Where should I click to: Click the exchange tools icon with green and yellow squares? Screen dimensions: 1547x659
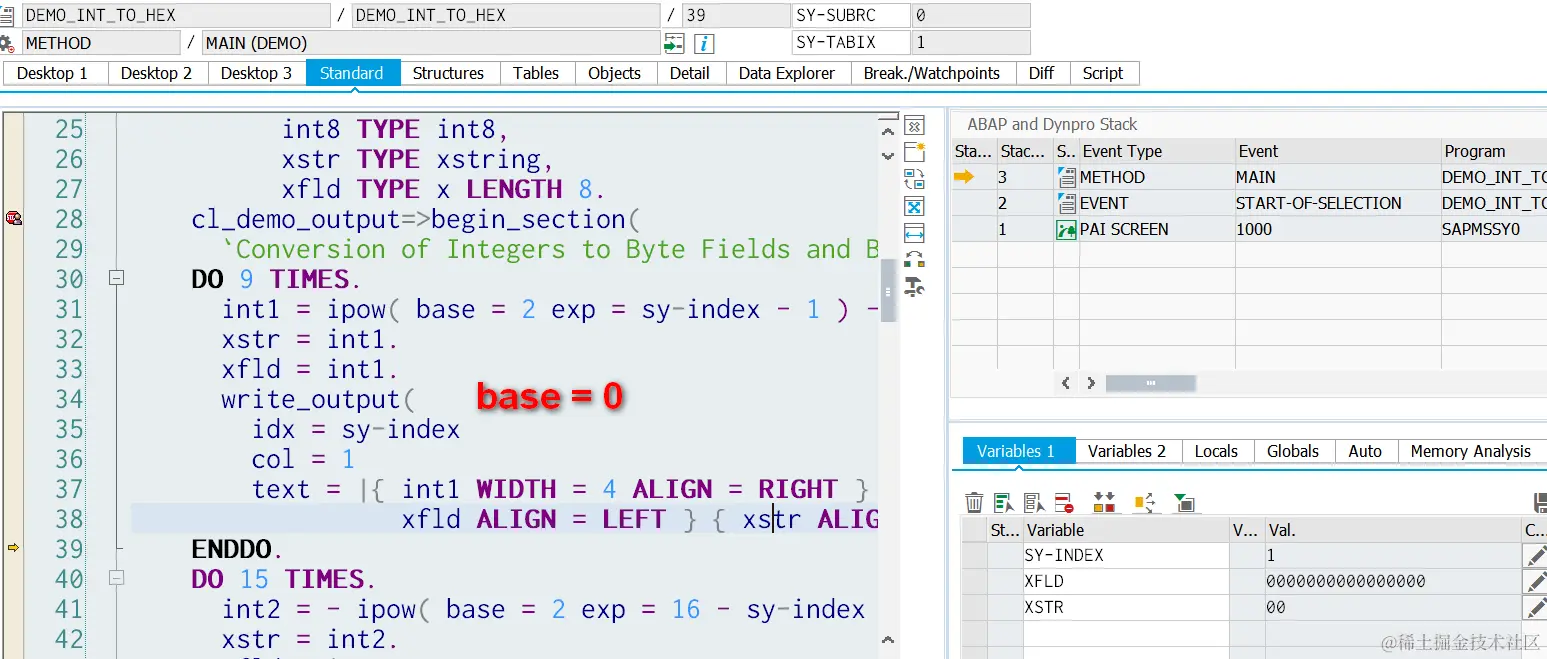click(914, 260)
